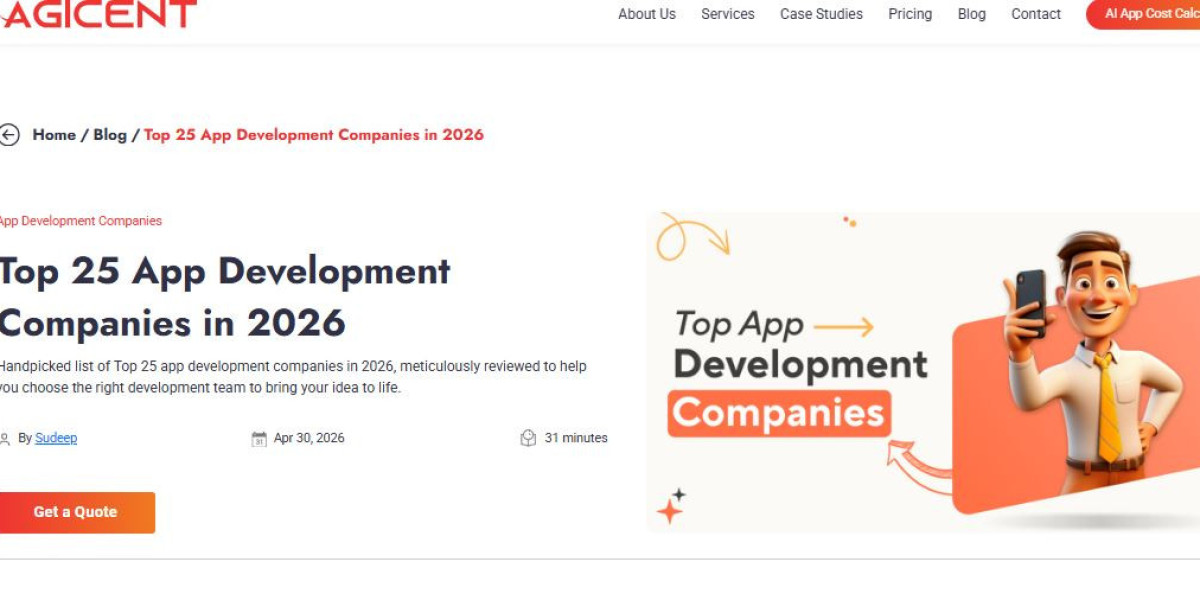
Task: Go to Case Studies page
Action: click(821, 14)
